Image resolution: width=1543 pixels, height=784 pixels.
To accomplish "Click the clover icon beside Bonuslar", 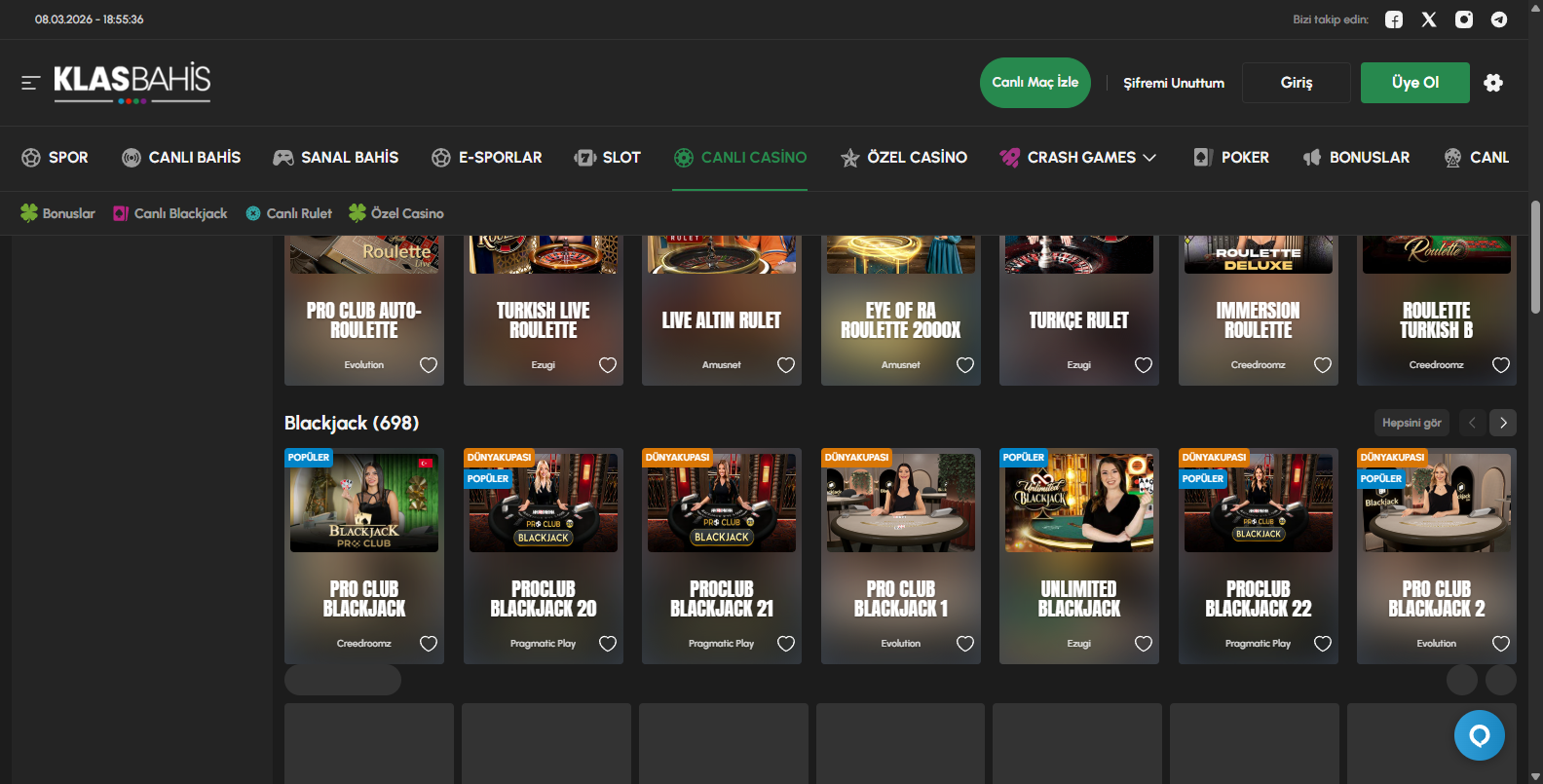I will coord(29,212).
